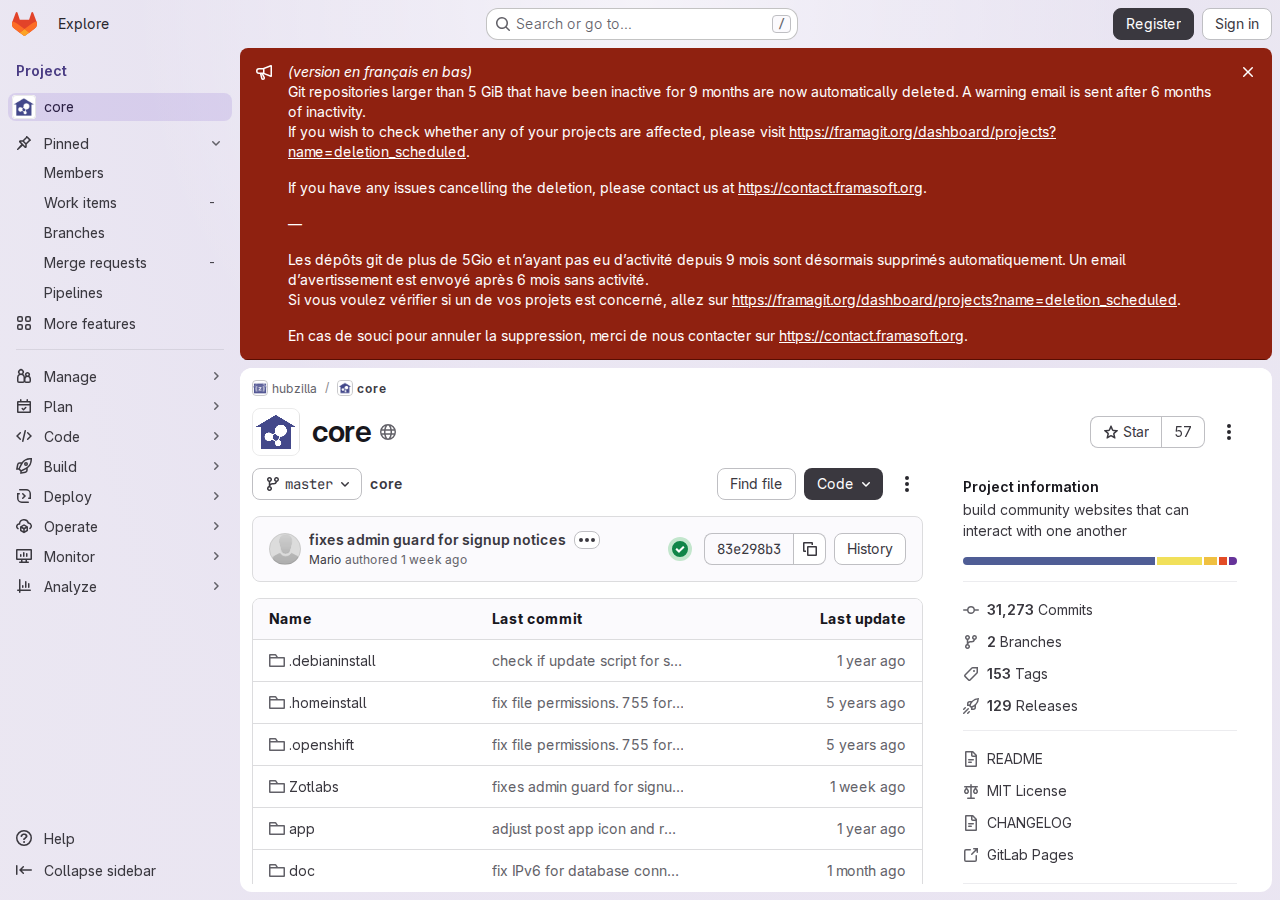This screenshot has width=1280, height=900.
Task: Open Merge requests in sidebar
Action: [x=95, y=263]
